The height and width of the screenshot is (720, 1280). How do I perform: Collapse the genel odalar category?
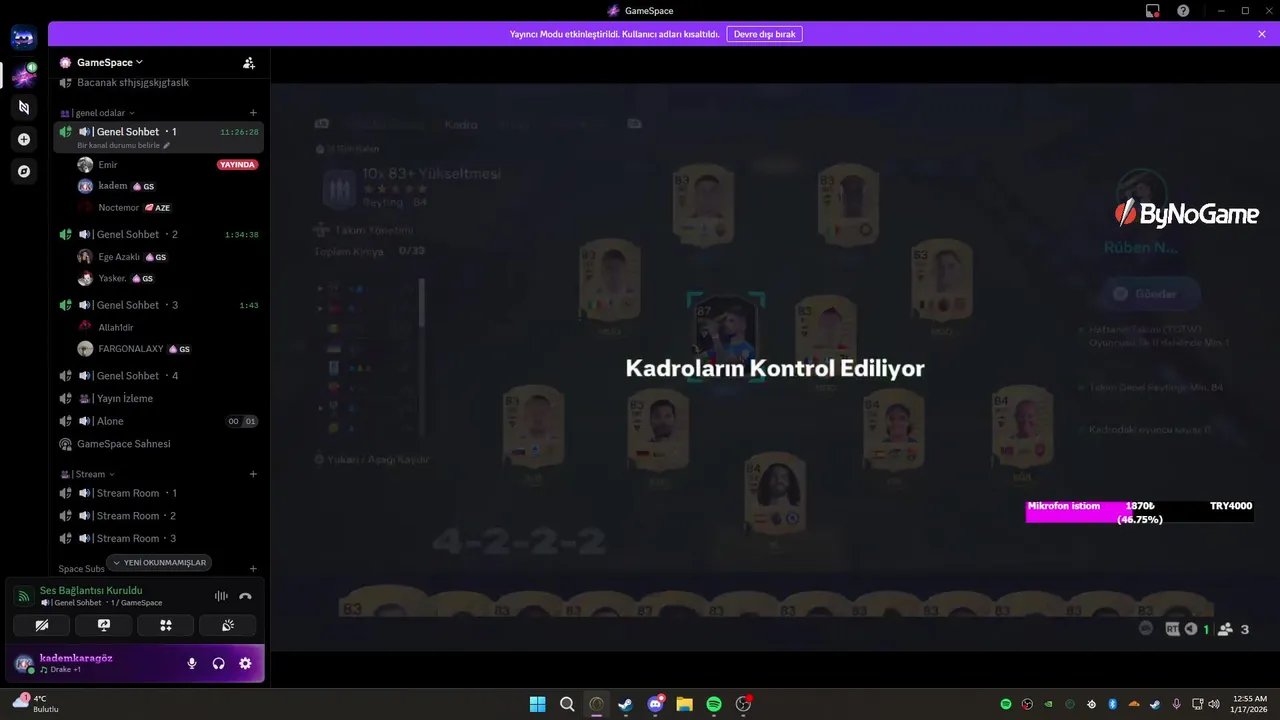98,113
